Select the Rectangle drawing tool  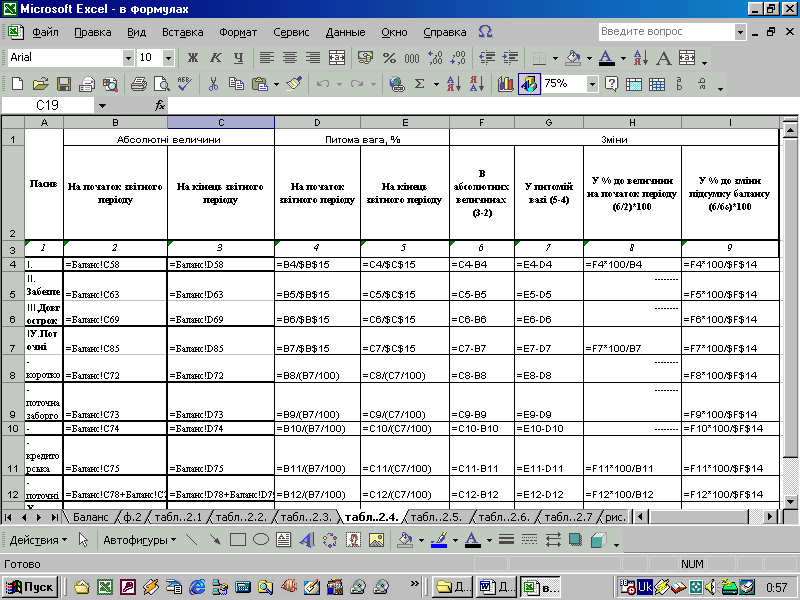pyautogui.click(x=238, y=540)
